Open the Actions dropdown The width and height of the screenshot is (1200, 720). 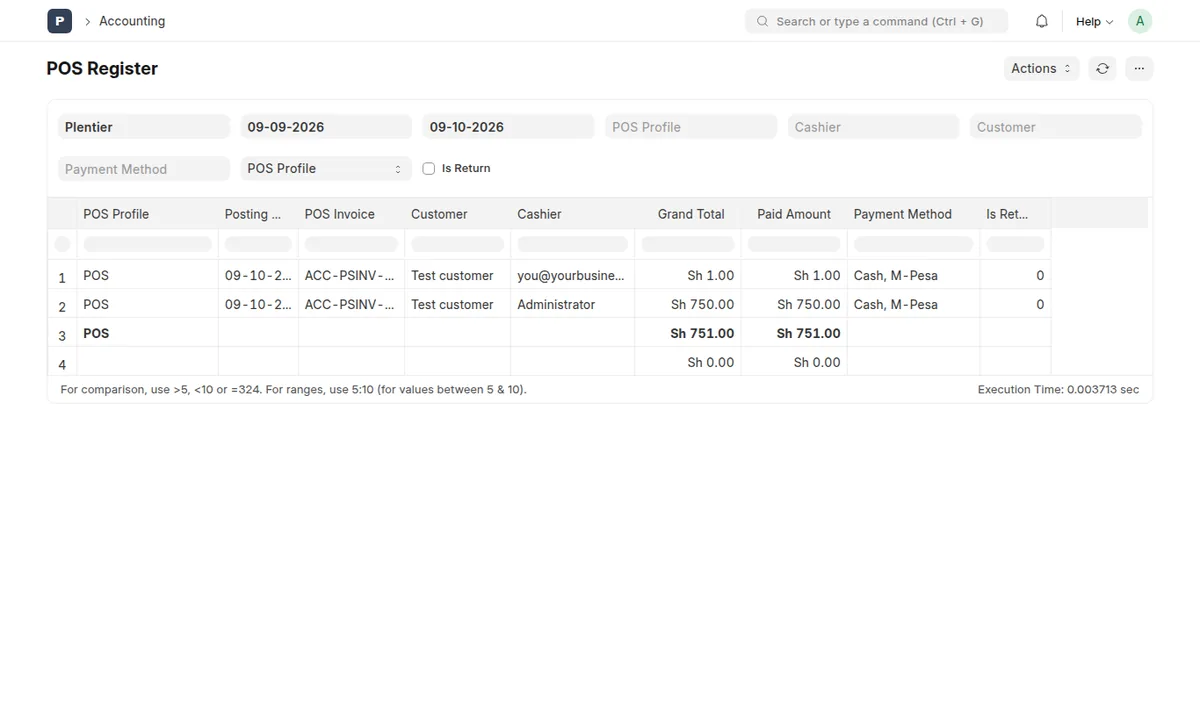point(1041,68)
